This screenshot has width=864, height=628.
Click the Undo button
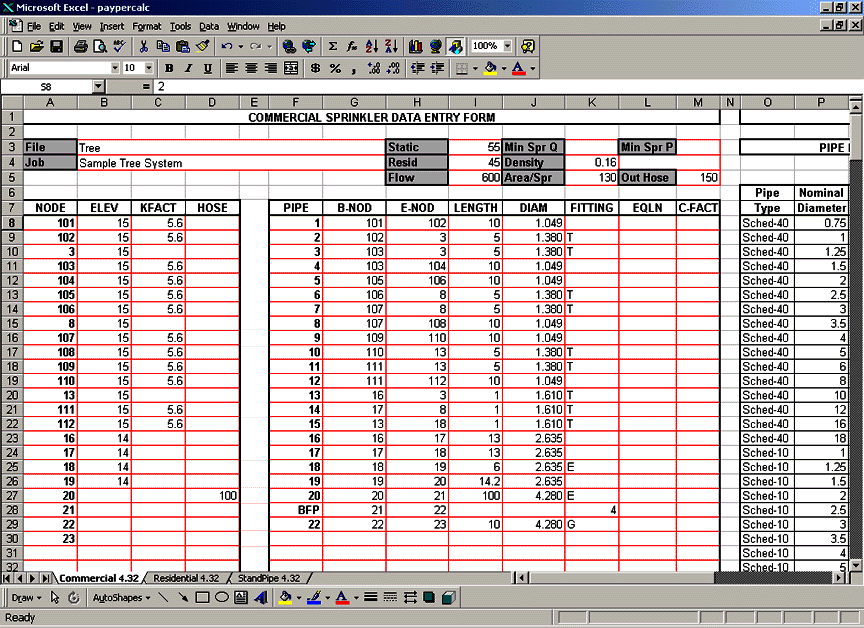click(228, 46)
